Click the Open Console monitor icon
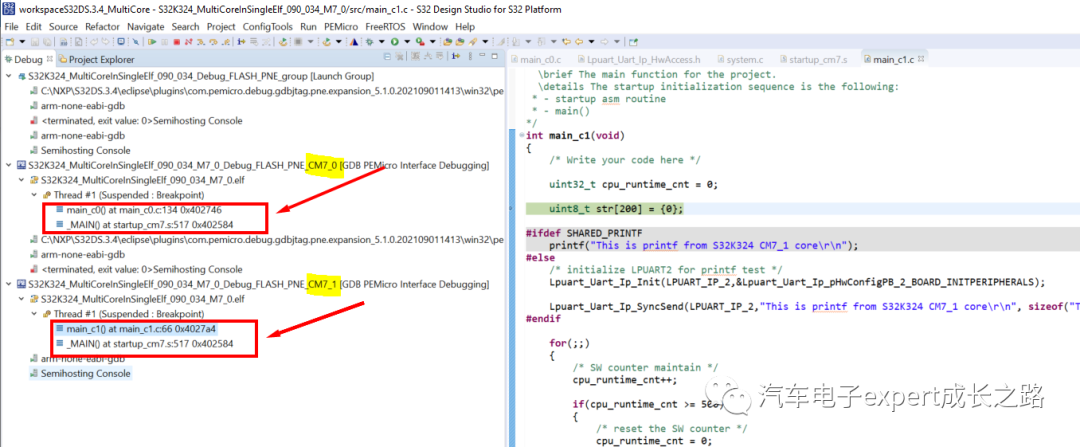The width and height of the screenshot is (1080, 447). coord(121,41)
